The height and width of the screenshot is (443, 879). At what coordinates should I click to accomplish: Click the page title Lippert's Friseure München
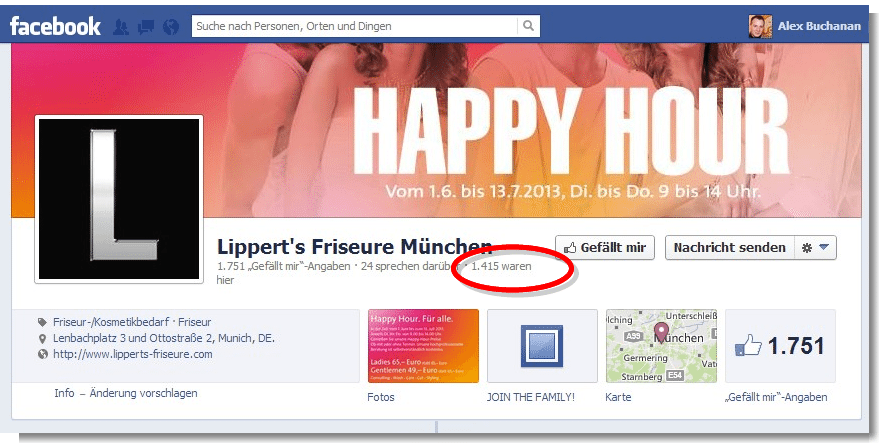pyautogui.click(x=354, y=246)
